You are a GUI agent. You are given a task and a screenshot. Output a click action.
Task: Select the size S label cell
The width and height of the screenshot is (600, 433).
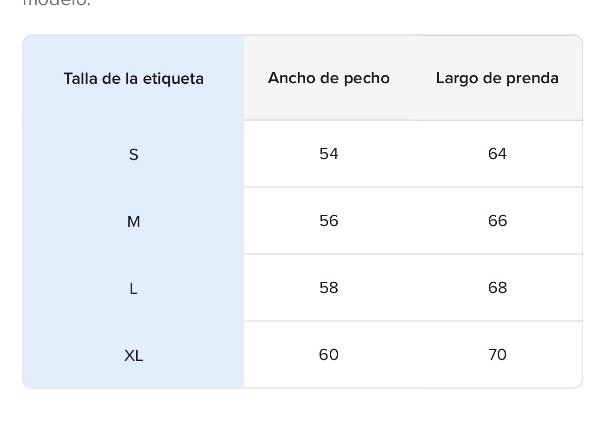(133, 154)
